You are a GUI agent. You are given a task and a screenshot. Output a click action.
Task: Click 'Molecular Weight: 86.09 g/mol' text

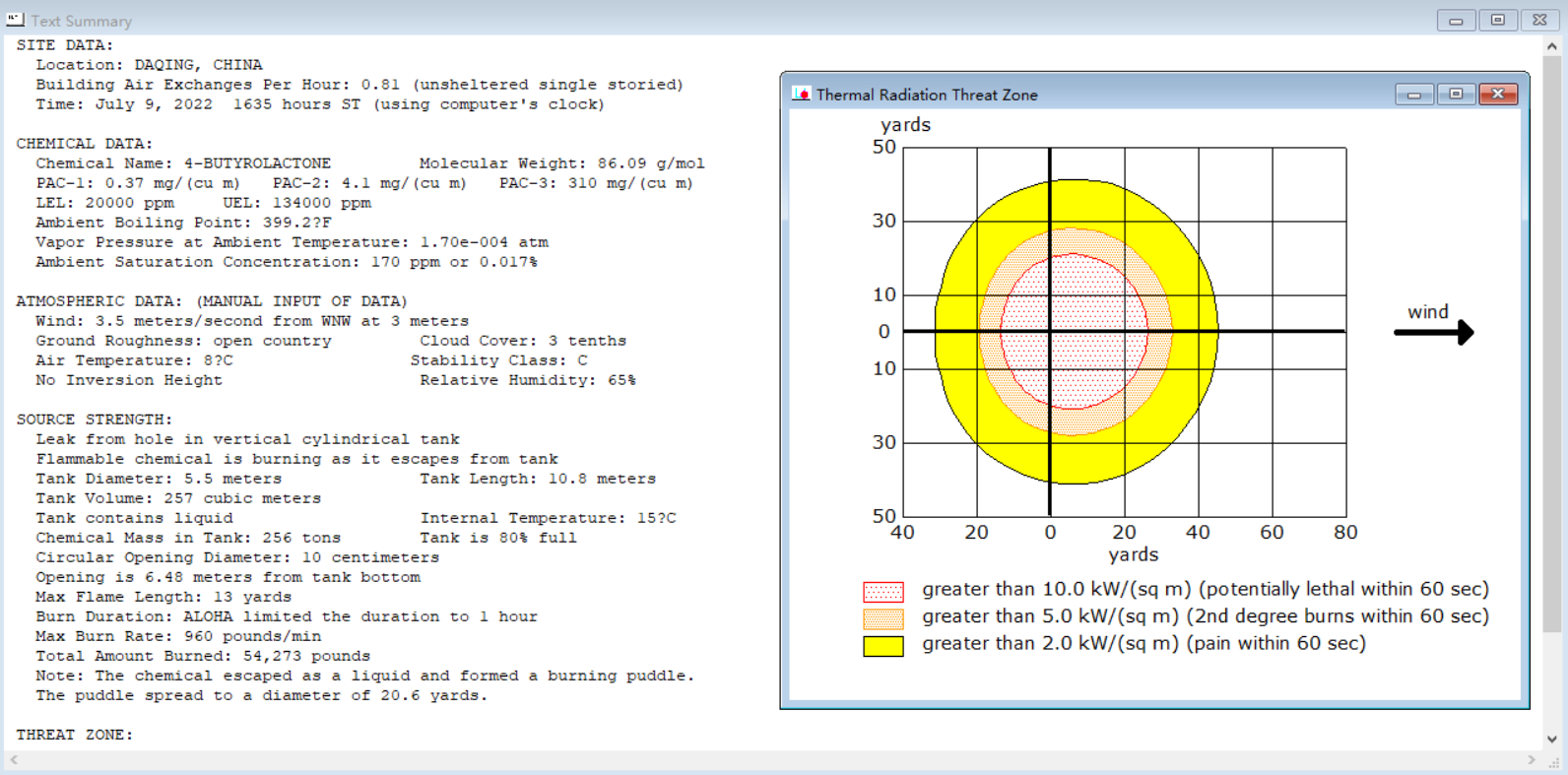pos(562,163)
